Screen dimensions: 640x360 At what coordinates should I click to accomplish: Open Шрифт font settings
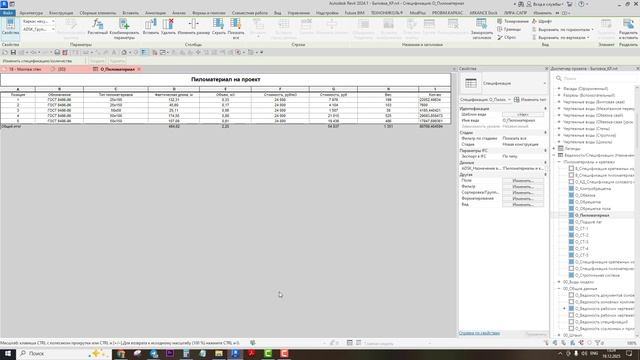542,21
